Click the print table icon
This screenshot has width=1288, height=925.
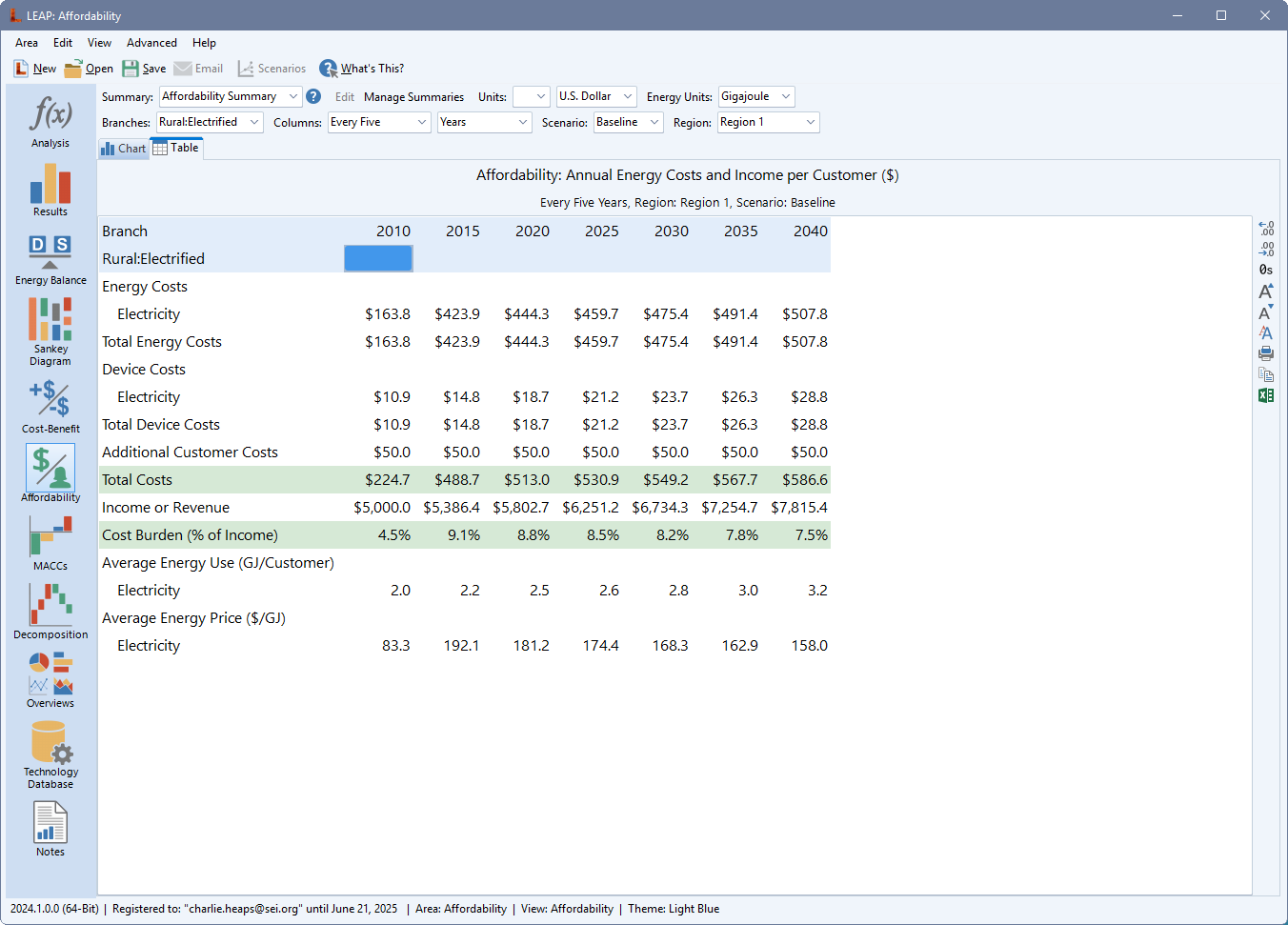pos(1265,353)
